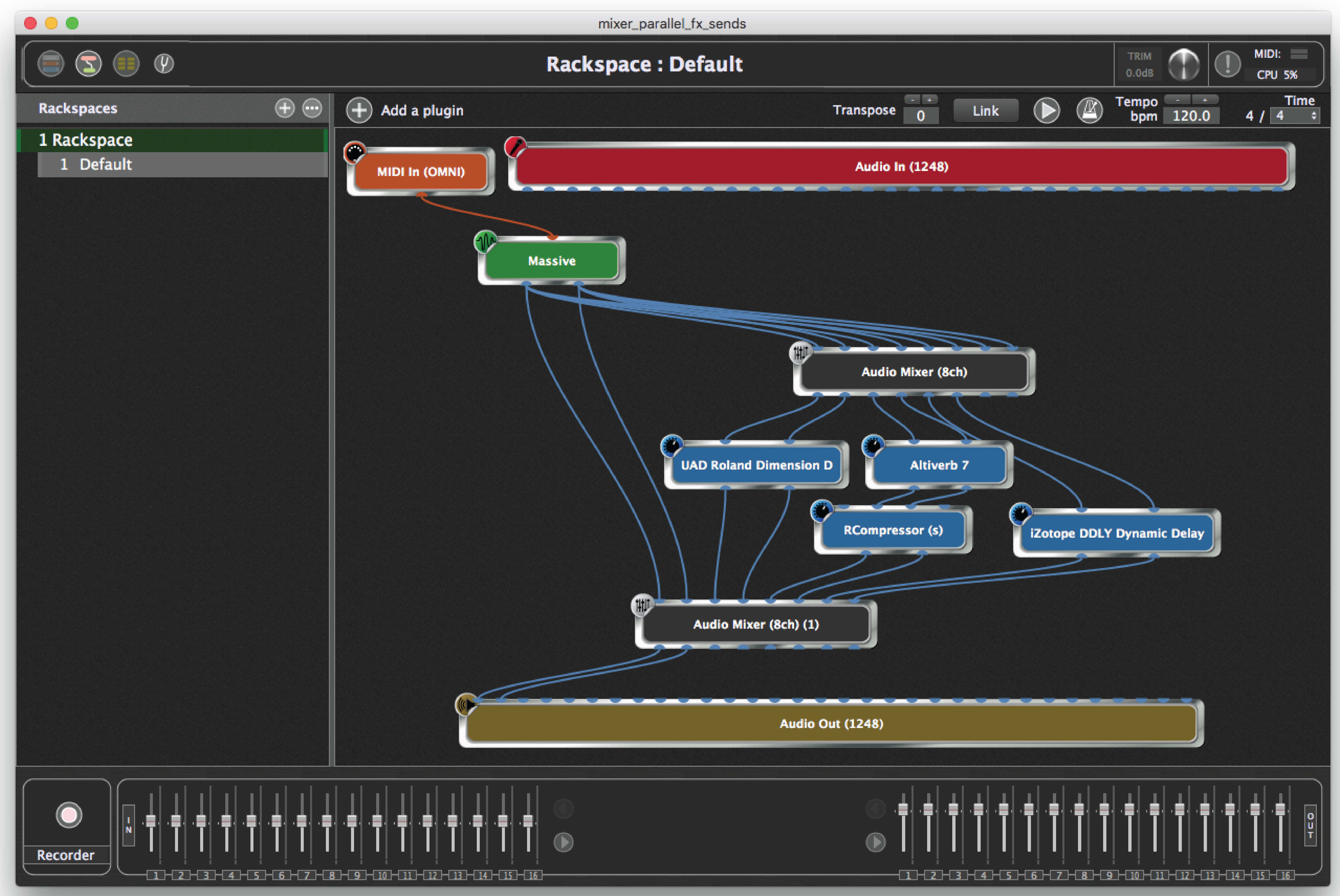
Task: Select the Audio Mixer (8ch) block
Action: [x=914, y=371]
